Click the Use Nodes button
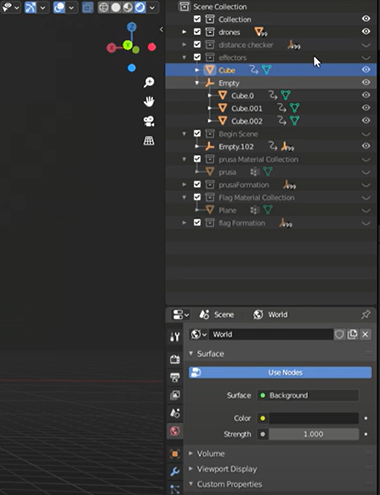This screenshot has width=380, height=495. pos(280,372)
